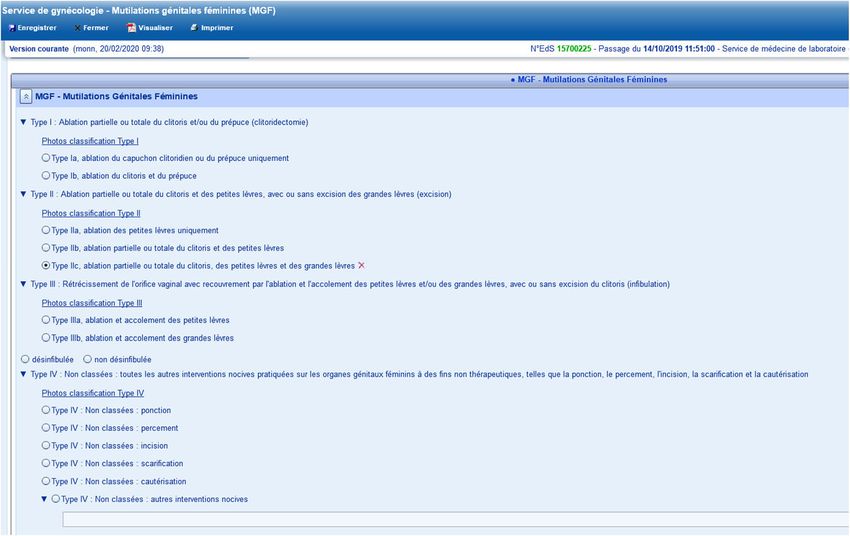850x536 pixels.
Task: Select Type IIb radio button
Action: point(46,248)
